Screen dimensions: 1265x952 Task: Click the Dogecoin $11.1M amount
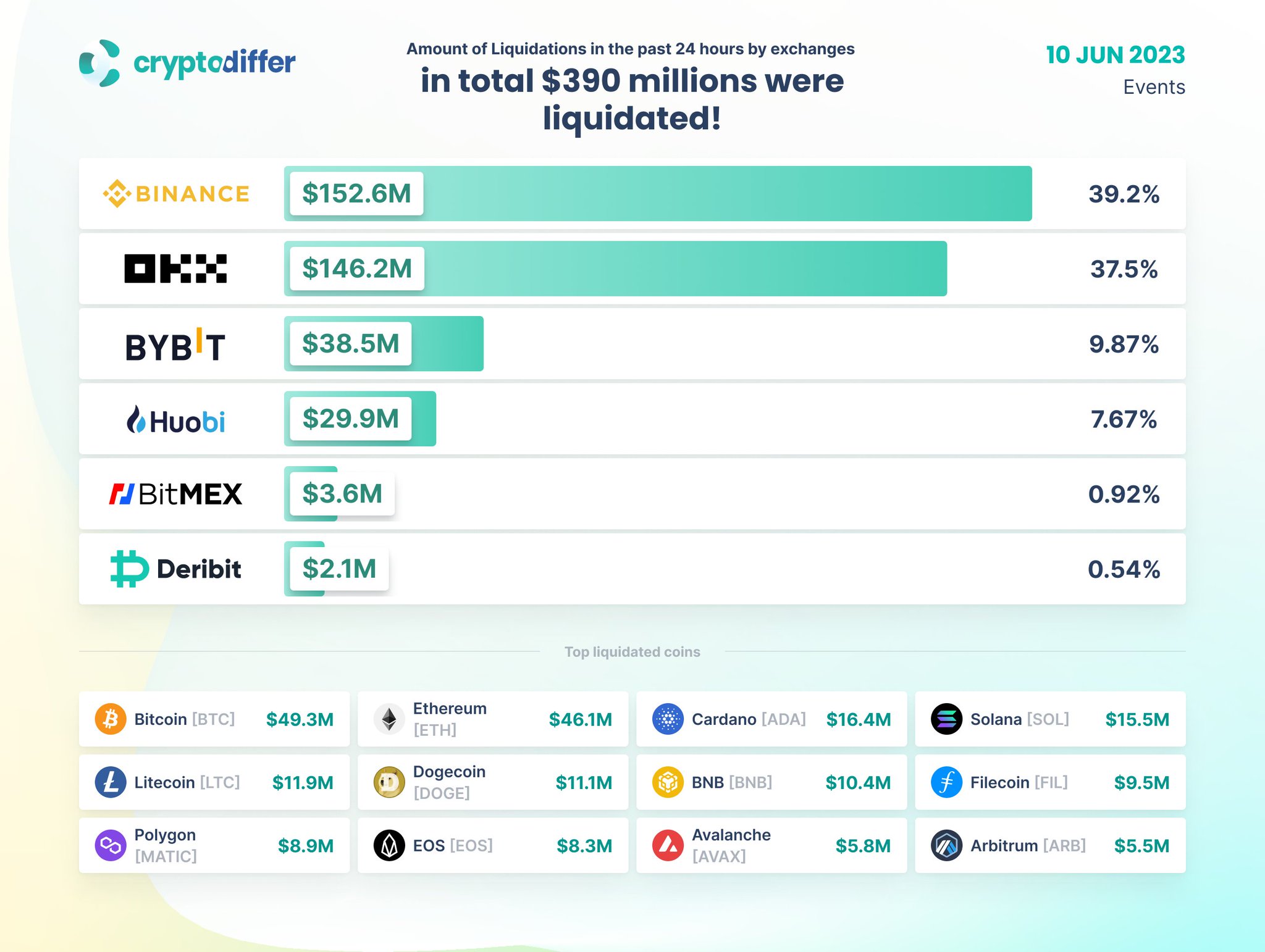click(x=584, y=783)
